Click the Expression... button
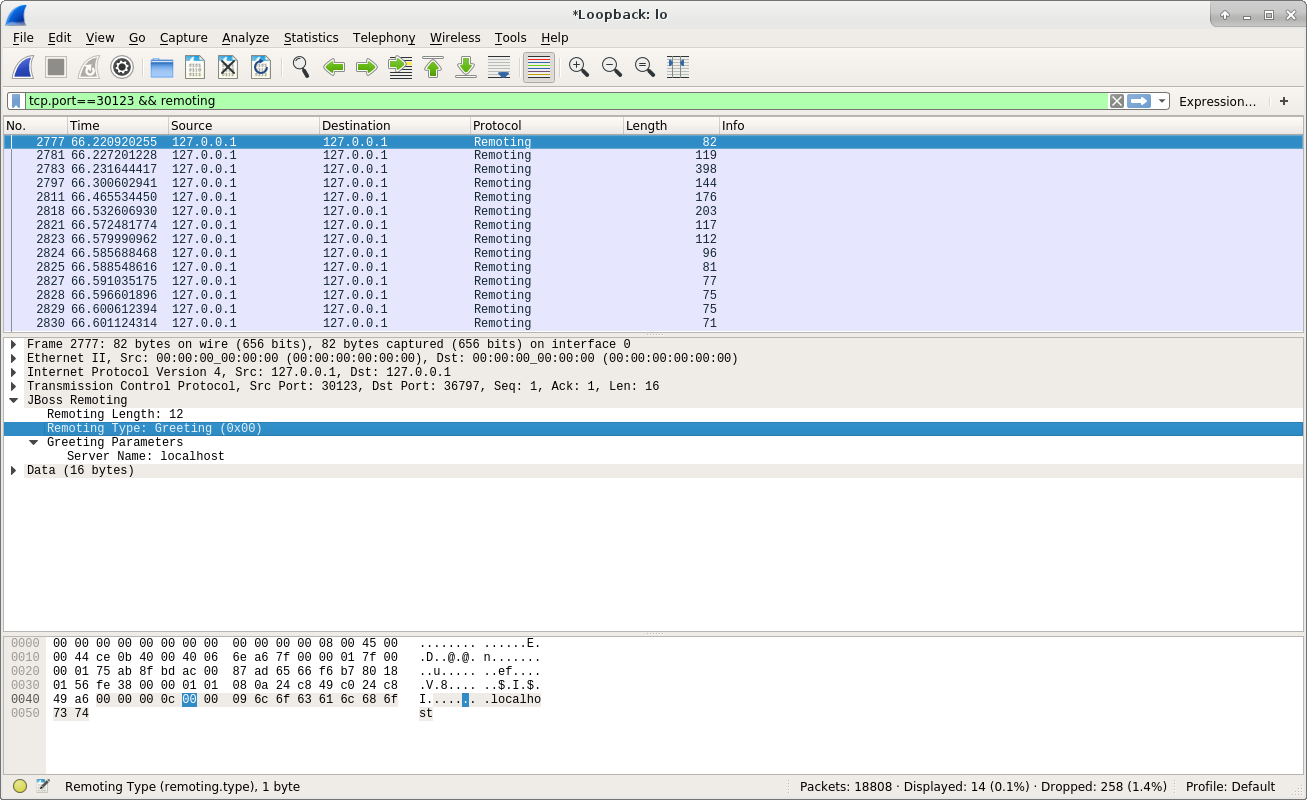This screenshot has height=800, width=1307. click(x=1217, y=101)
